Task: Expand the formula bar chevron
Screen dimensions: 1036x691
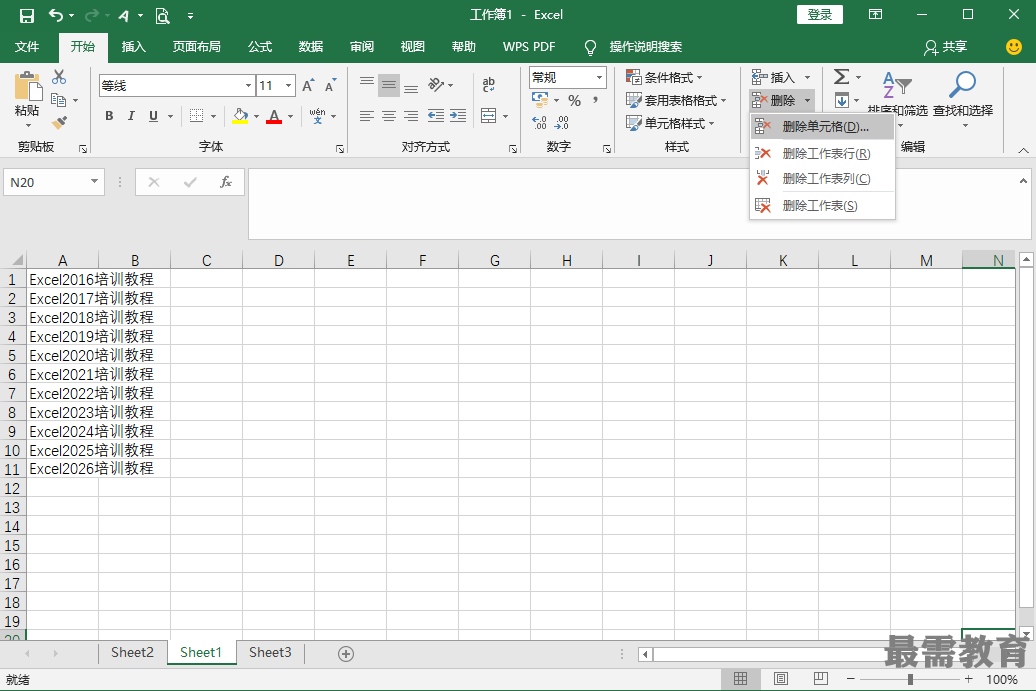Action: point(1023,181)
